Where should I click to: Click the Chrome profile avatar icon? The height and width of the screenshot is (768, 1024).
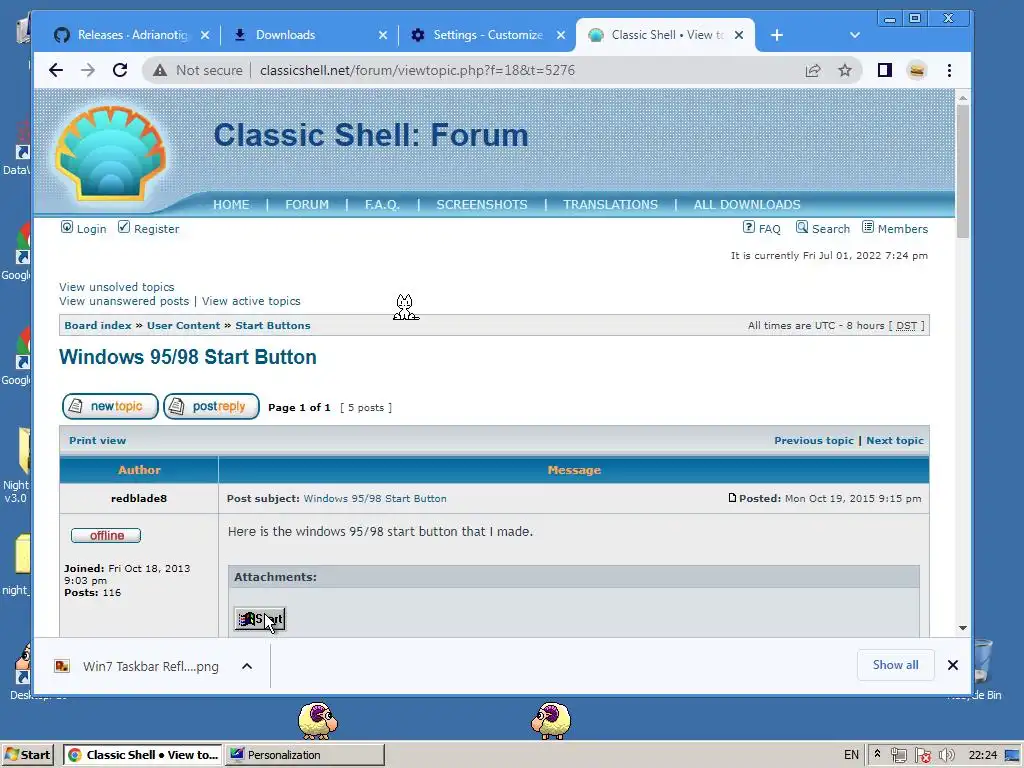click(917, 71)
